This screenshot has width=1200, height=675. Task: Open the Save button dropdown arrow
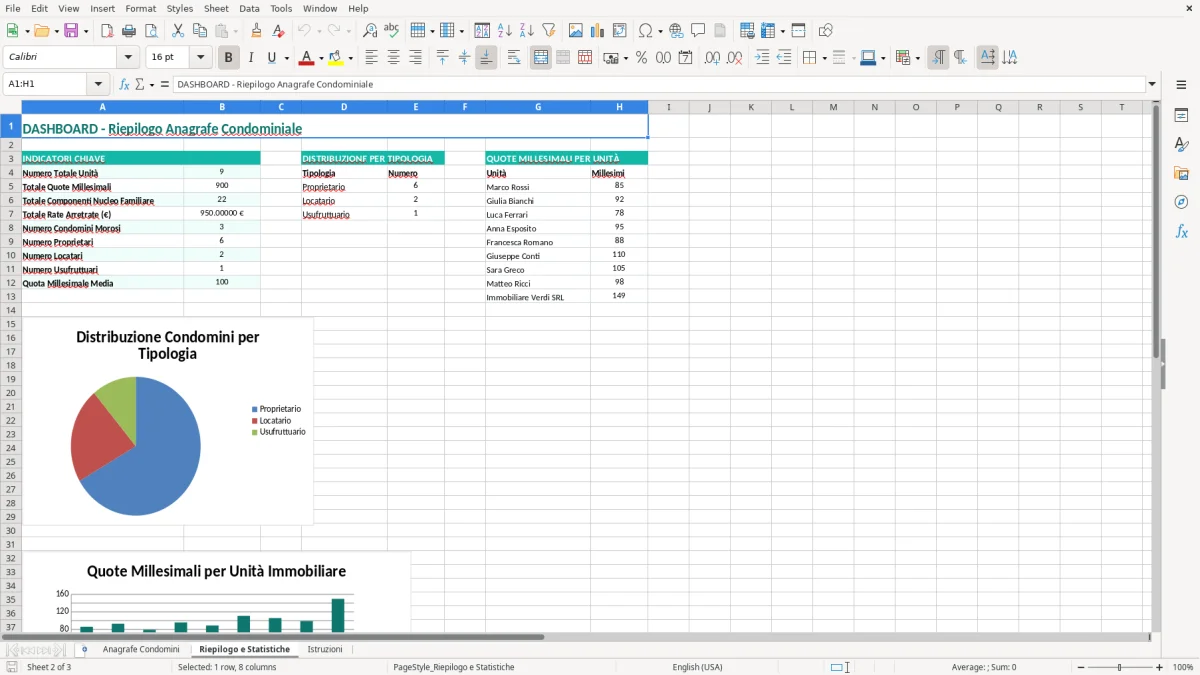85,31
